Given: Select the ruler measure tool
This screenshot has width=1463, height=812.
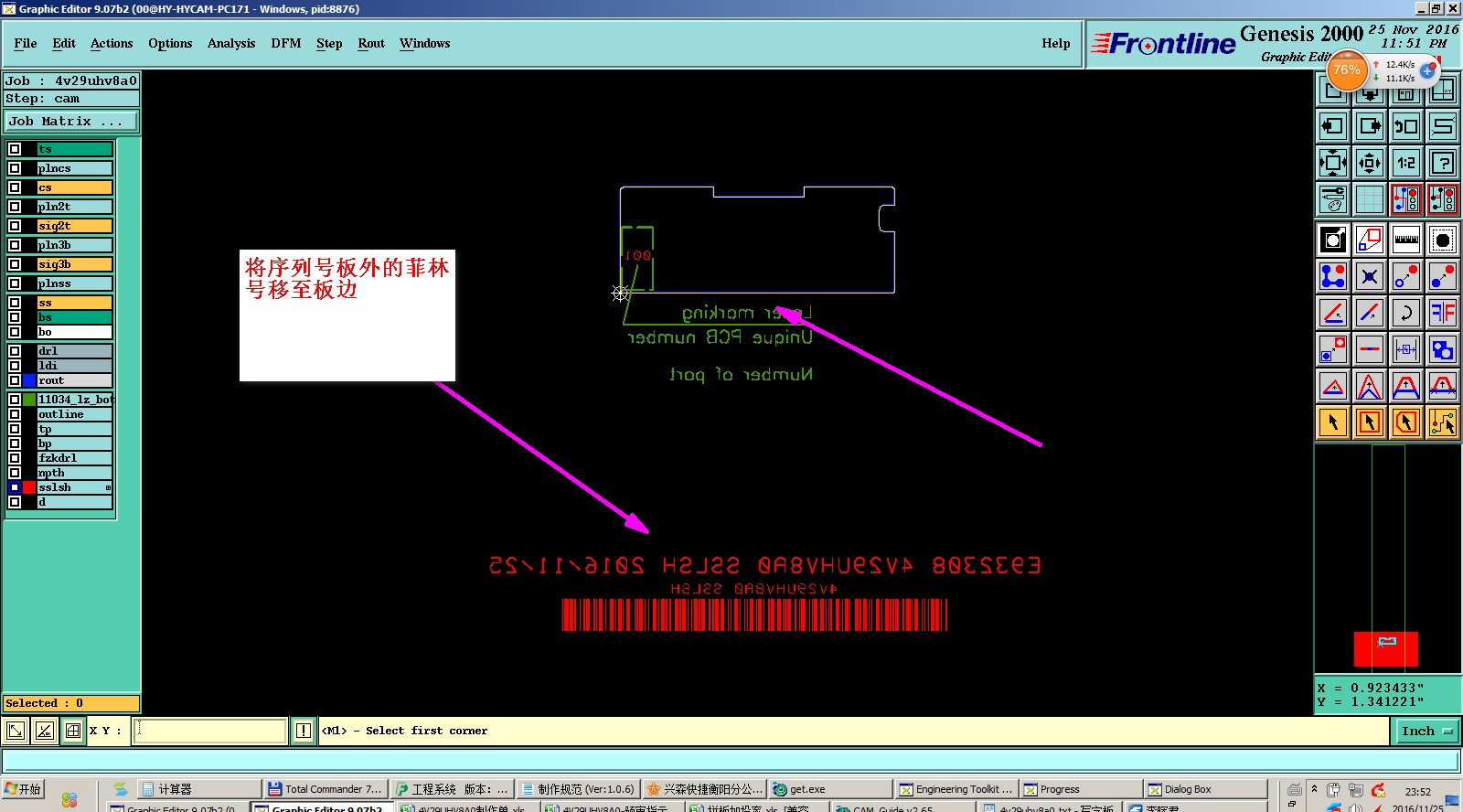Looking at the screenshot, I should tap(1406, 240).
